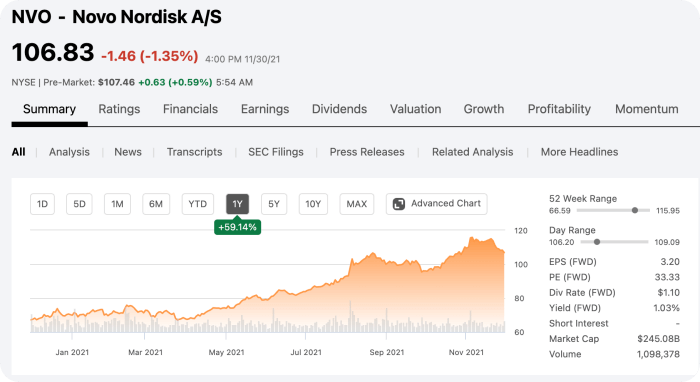This screenshot has height=382, width=700.
Task: Click the Day Range slider marker
Action: click(597, 242)
